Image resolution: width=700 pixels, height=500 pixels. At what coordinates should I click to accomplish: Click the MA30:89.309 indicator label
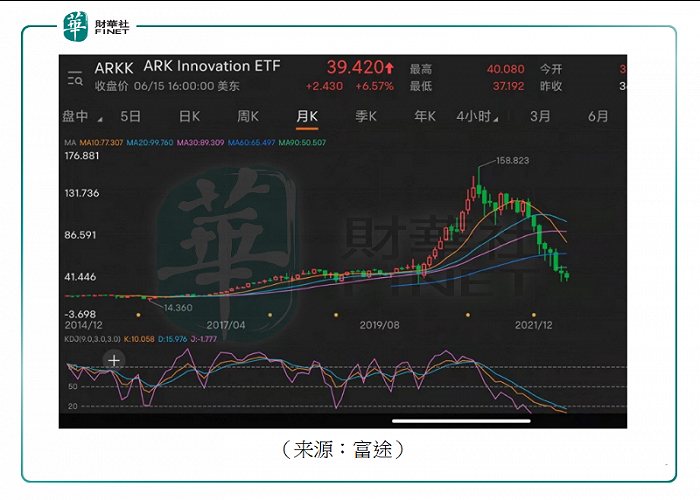tap(200, 143)
